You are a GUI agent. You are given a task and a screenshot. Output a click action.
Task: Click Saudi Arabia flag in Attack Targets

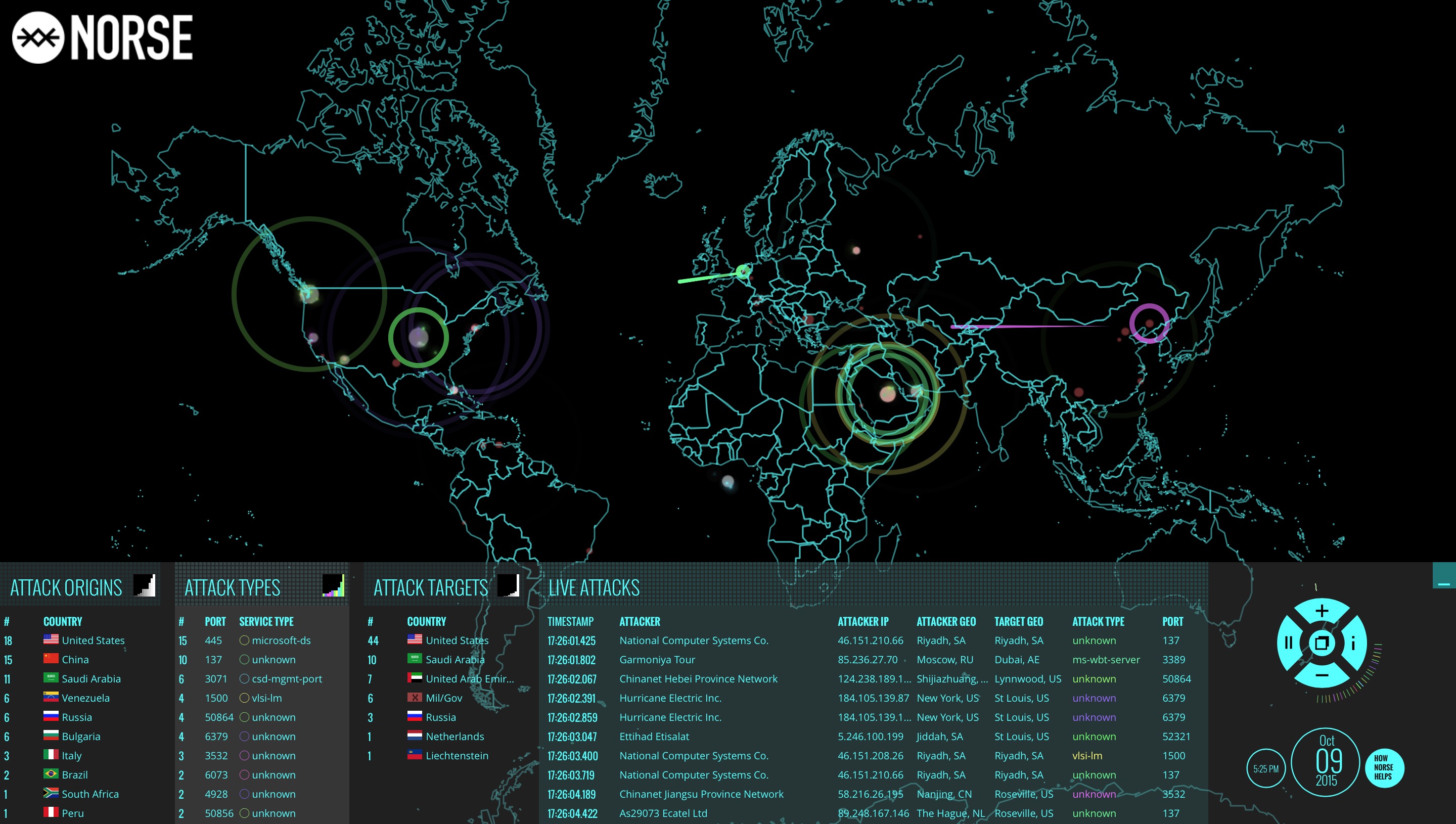(x=415, y=659)
